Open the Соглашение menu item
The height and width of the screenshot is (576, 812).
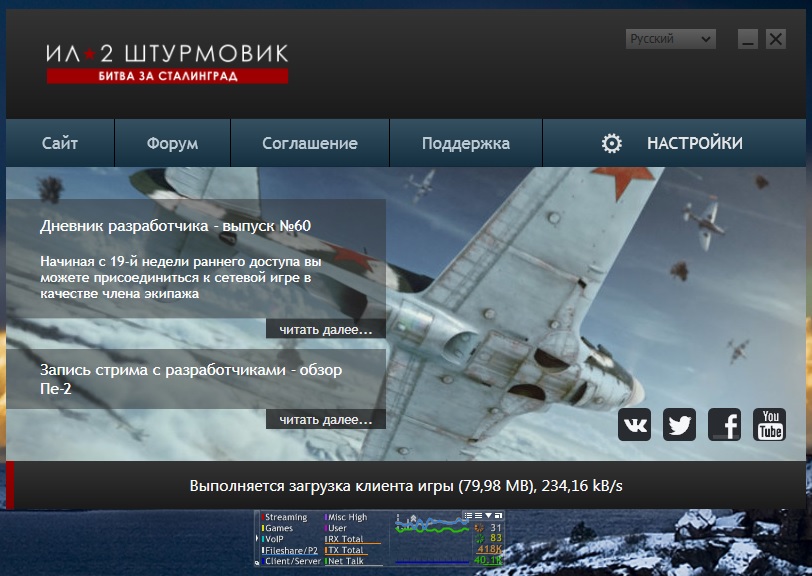[310, 143]
